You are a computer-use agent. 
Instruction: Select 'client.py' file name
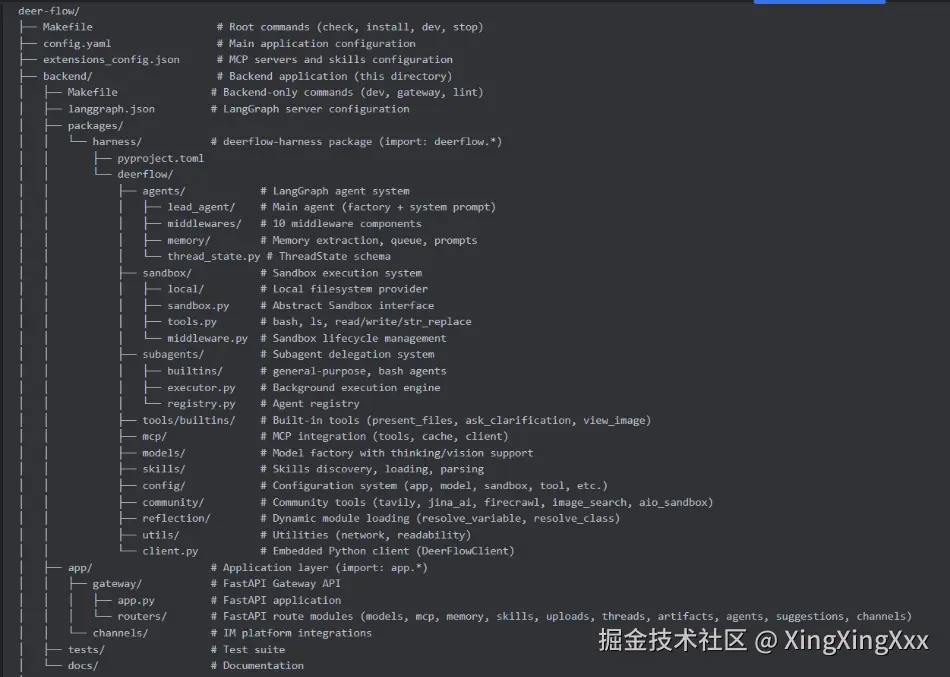170,551
